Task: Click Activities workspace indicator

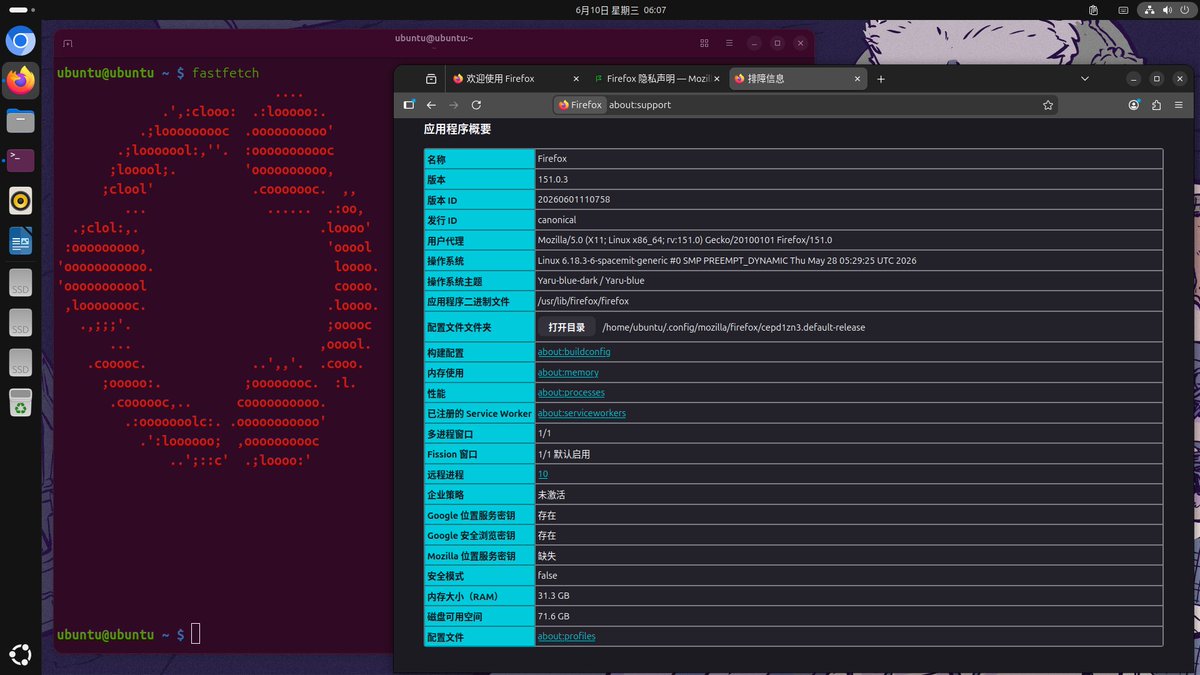Action: (19, 10)
